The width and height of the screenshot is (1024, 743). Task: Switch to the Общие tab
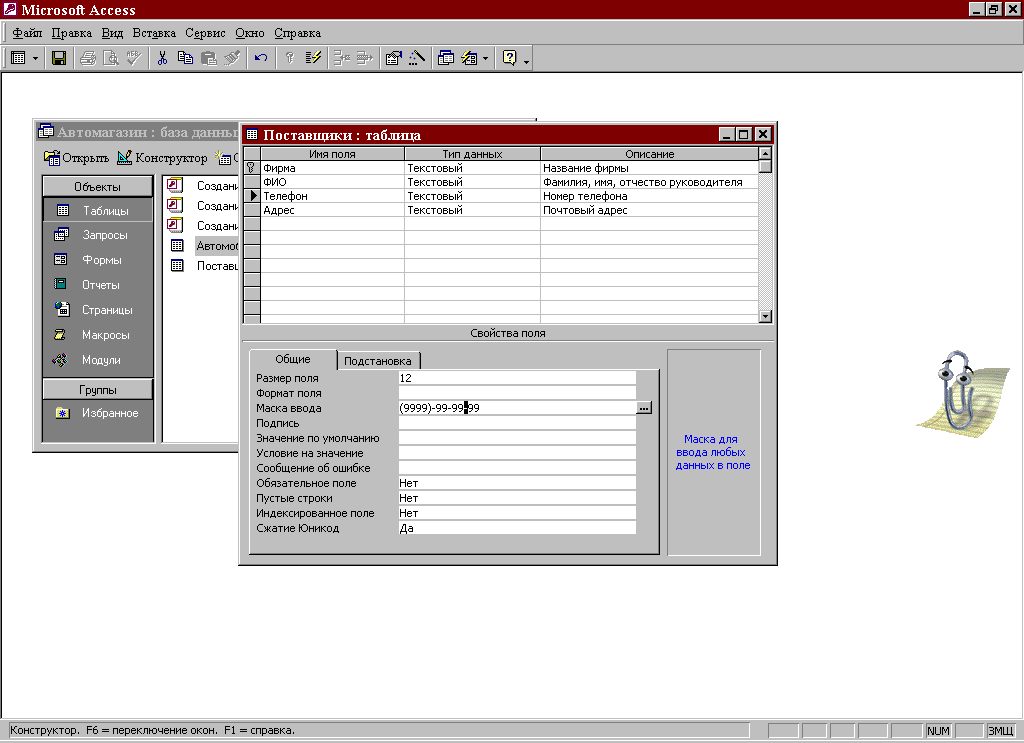[x=293, y=359]
